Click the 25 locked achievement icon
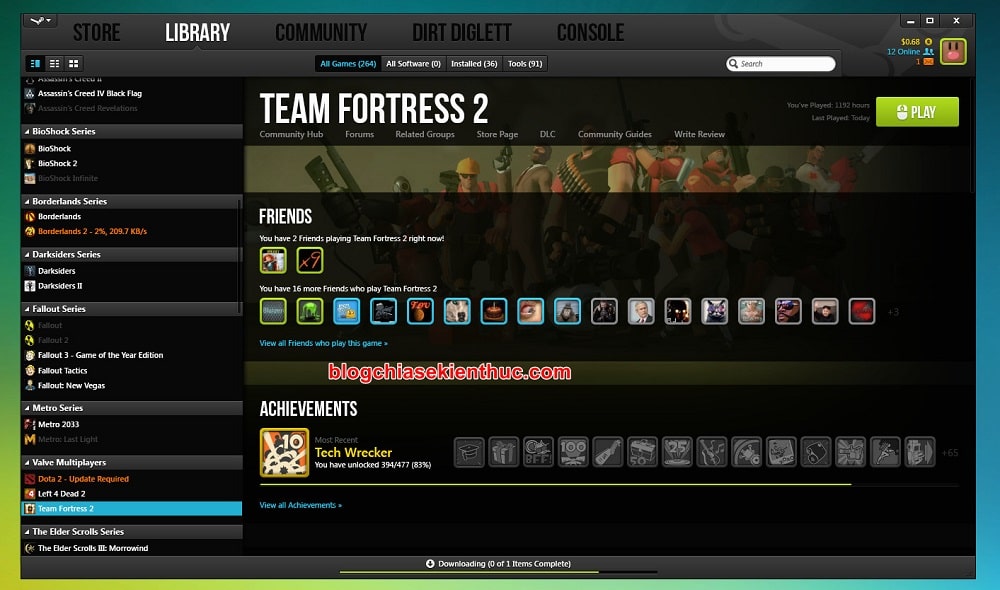The height and width of the screenshot is (590, 1000). coord(677,452)
